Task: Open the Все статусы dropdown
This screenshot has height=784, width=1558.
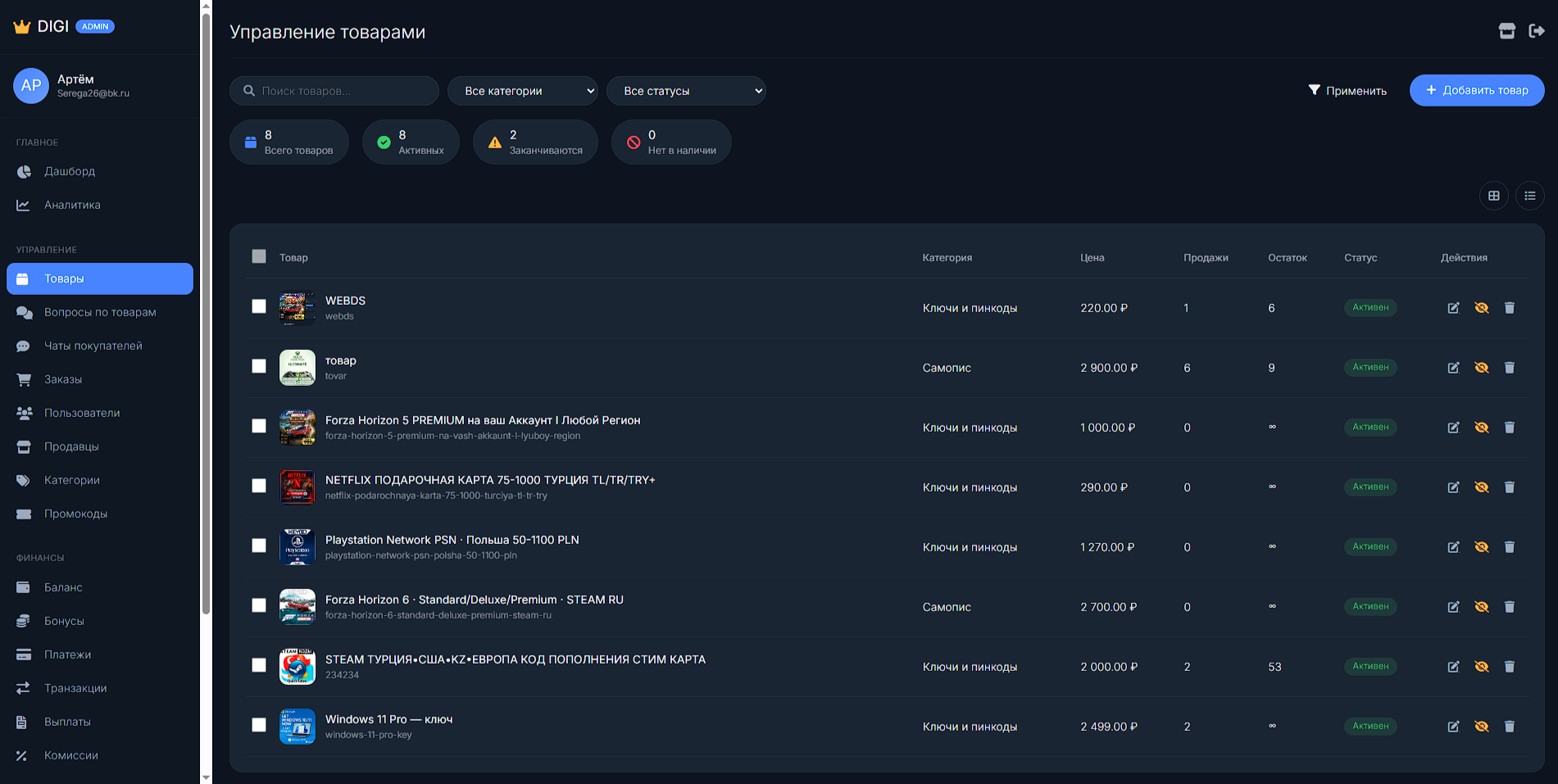Action: (x=686, y=91)
